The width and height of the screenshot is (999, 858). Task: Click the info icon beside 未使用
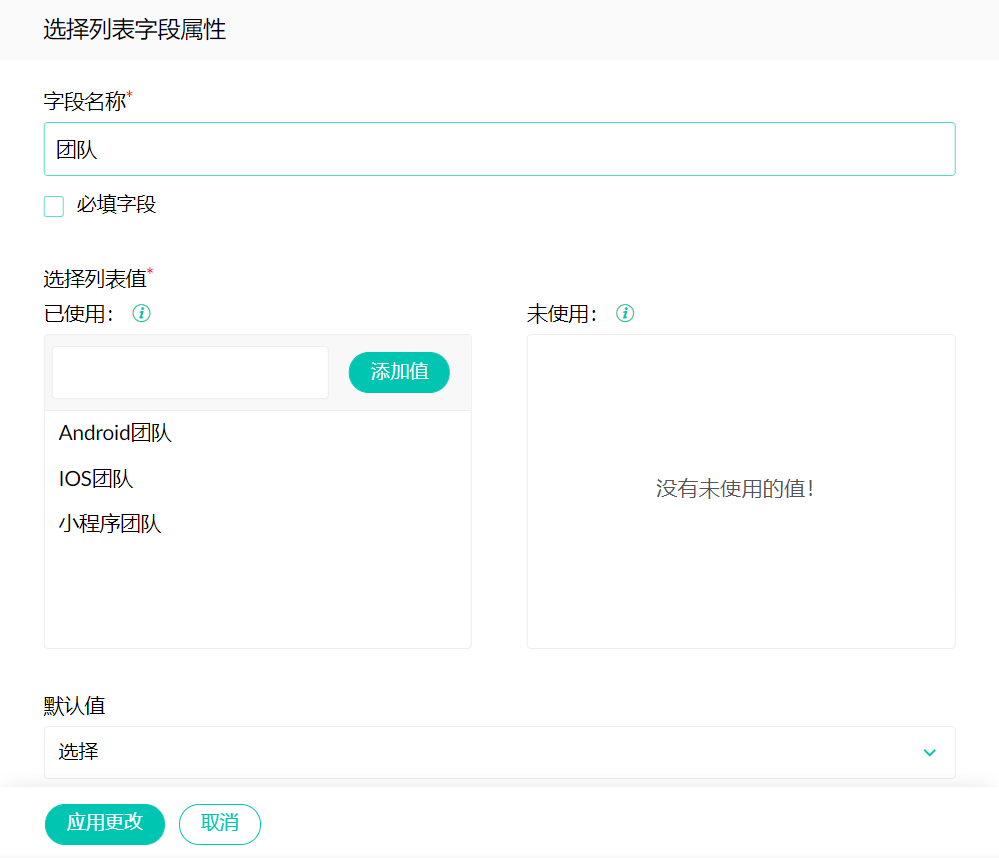point(625,314)
